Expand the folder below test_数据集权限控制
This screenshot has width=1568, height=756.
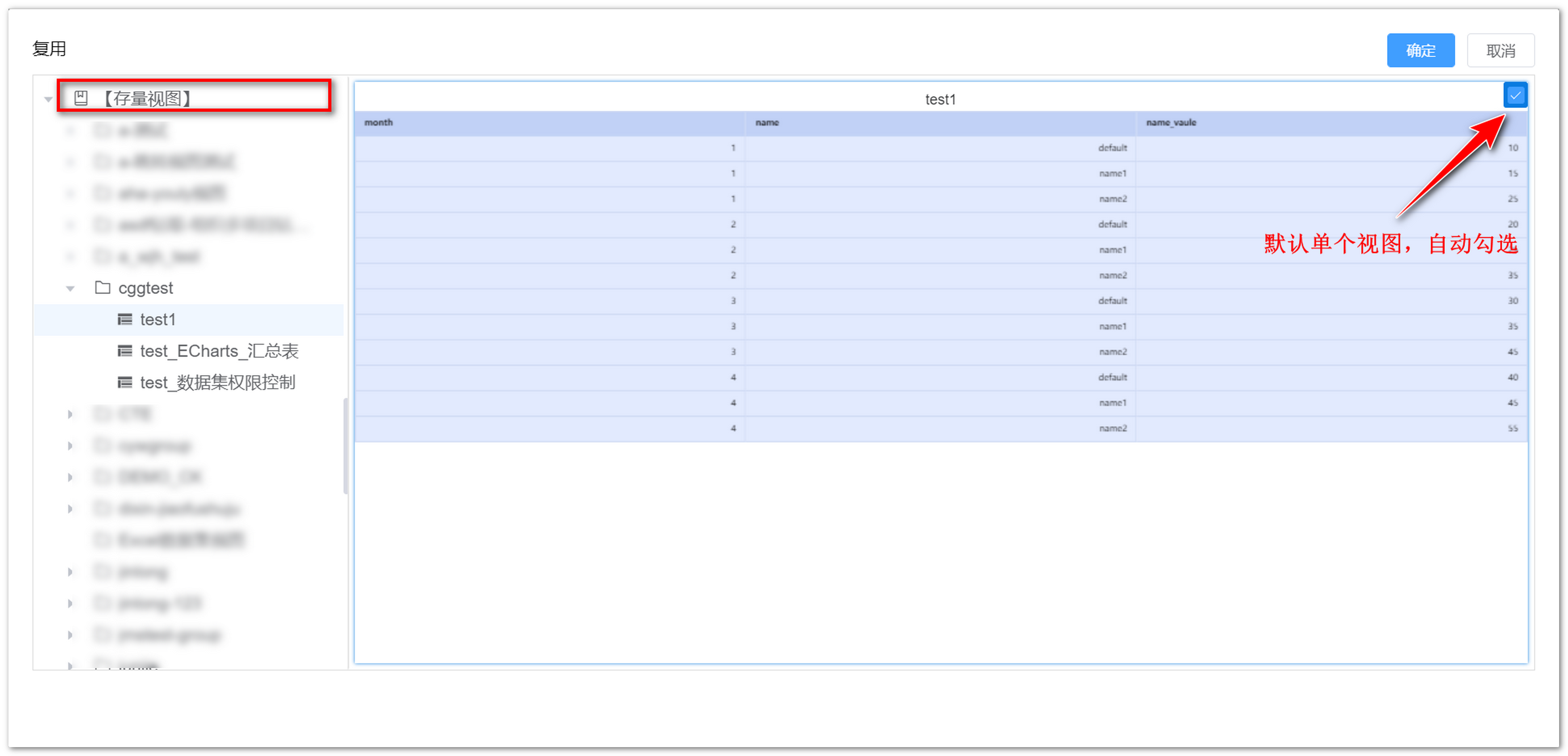click(x=70, y=414)
